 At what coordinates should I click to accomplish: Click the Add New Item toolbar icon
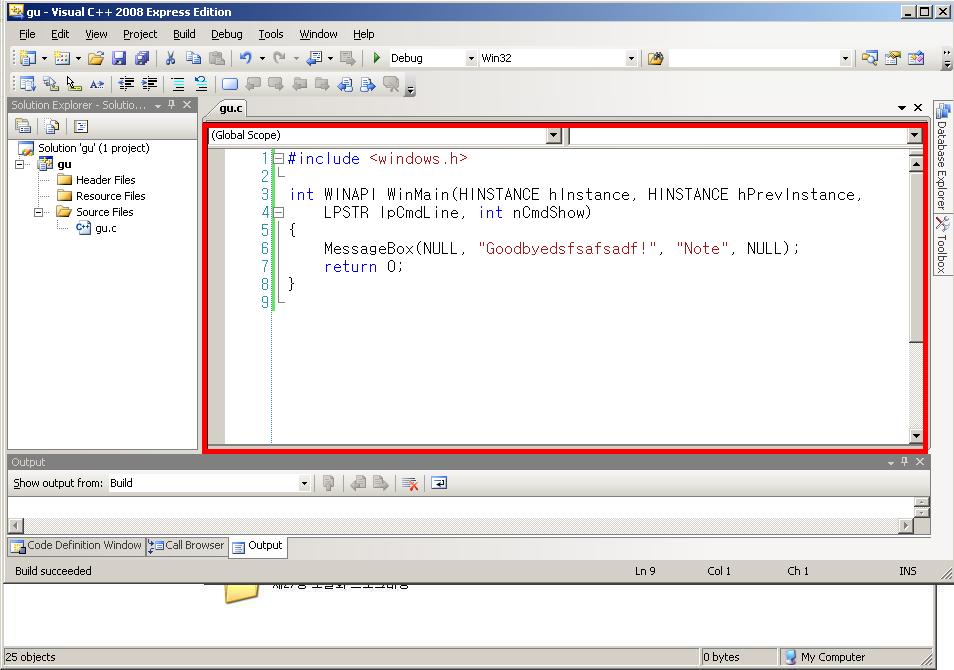[62, 58]
